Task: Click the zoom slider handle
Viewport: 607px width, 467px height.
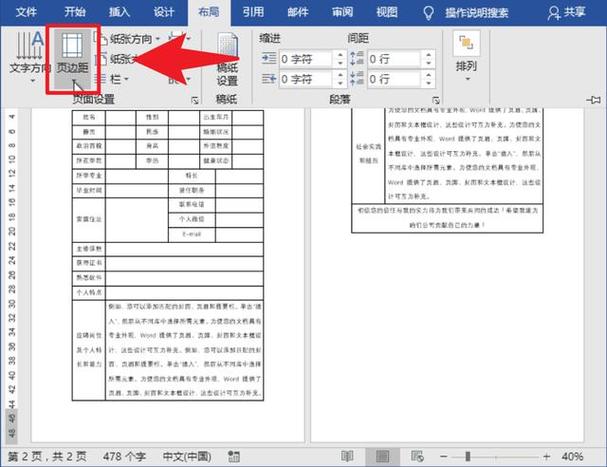Action: click(468, 457)
